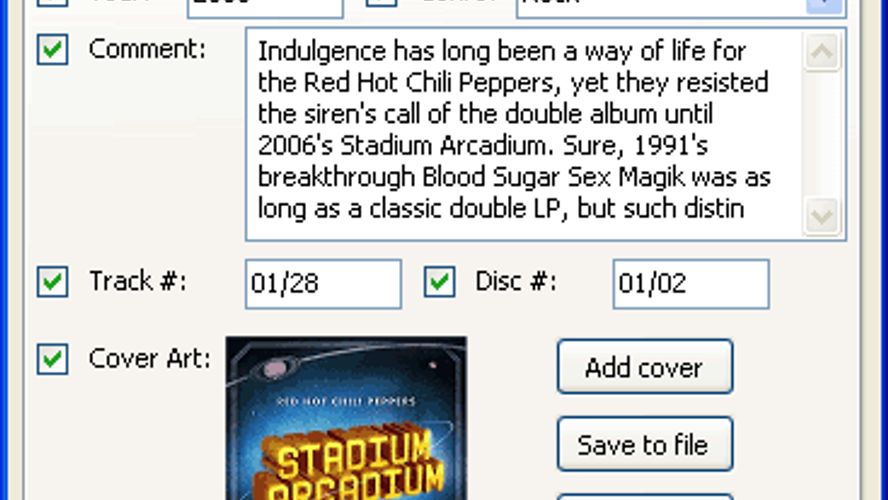Viewport: 888px width, 500px height.
Task: Click the comment scrollbar down arrow
Action: coord(822,216)
